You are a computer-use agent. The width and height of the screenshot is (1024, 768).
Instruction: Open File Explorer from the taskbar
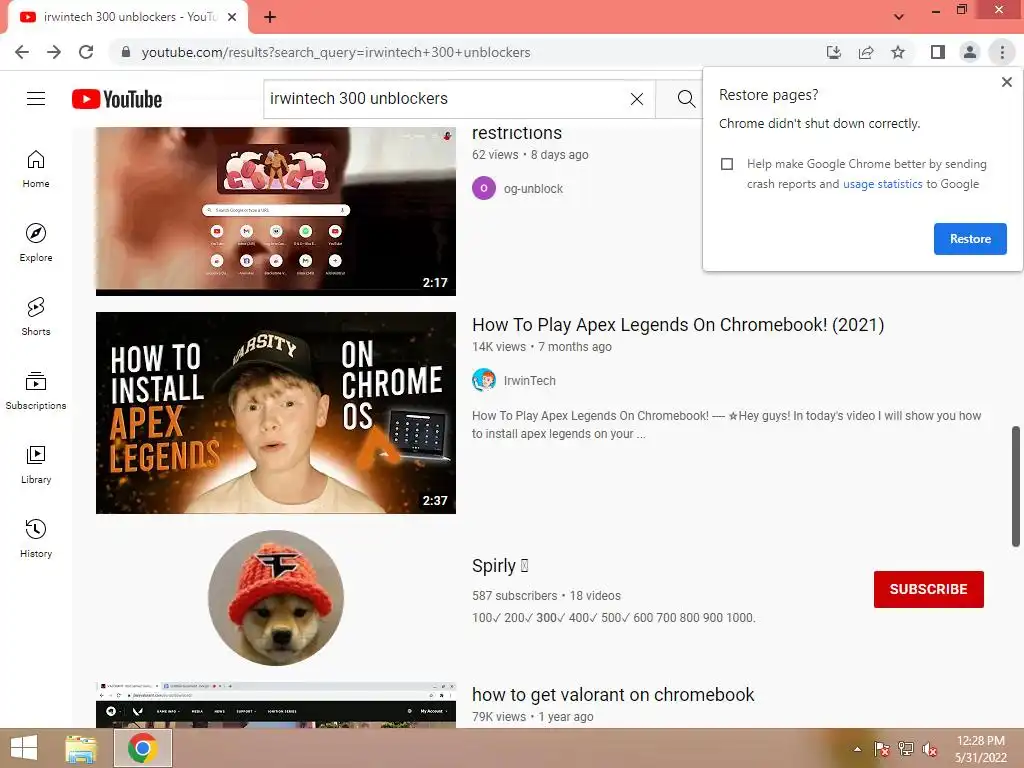[x=81, y=748]
